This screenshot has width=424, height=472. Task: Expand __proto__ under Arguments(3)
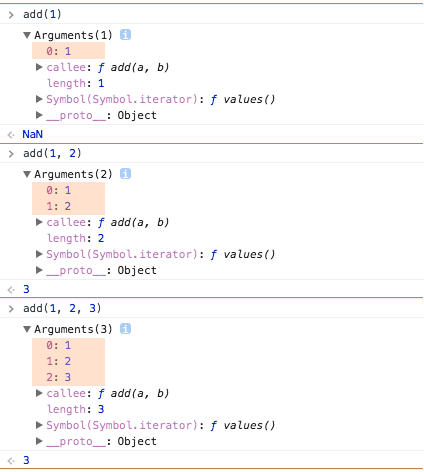pyautogui.click(x=39, y=441)
